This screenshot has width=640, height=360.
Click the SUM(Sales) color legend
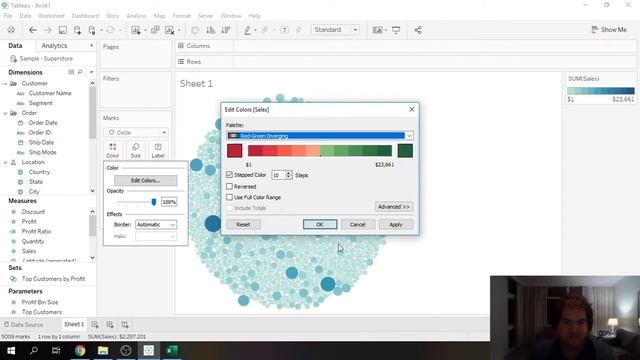click(x=600, y=91)
